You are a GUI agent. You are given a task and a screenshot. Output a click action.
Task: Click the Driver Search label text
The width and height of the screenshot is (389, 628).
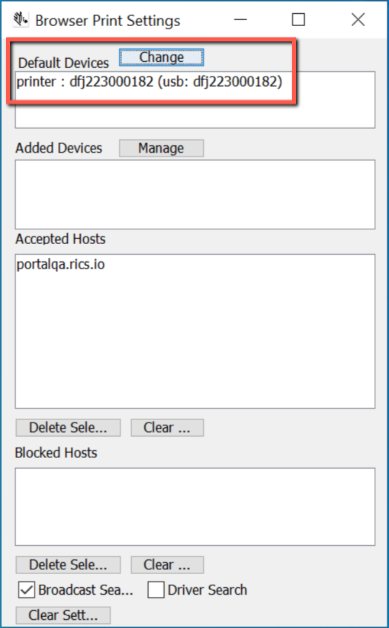click(x=207, y=590)
